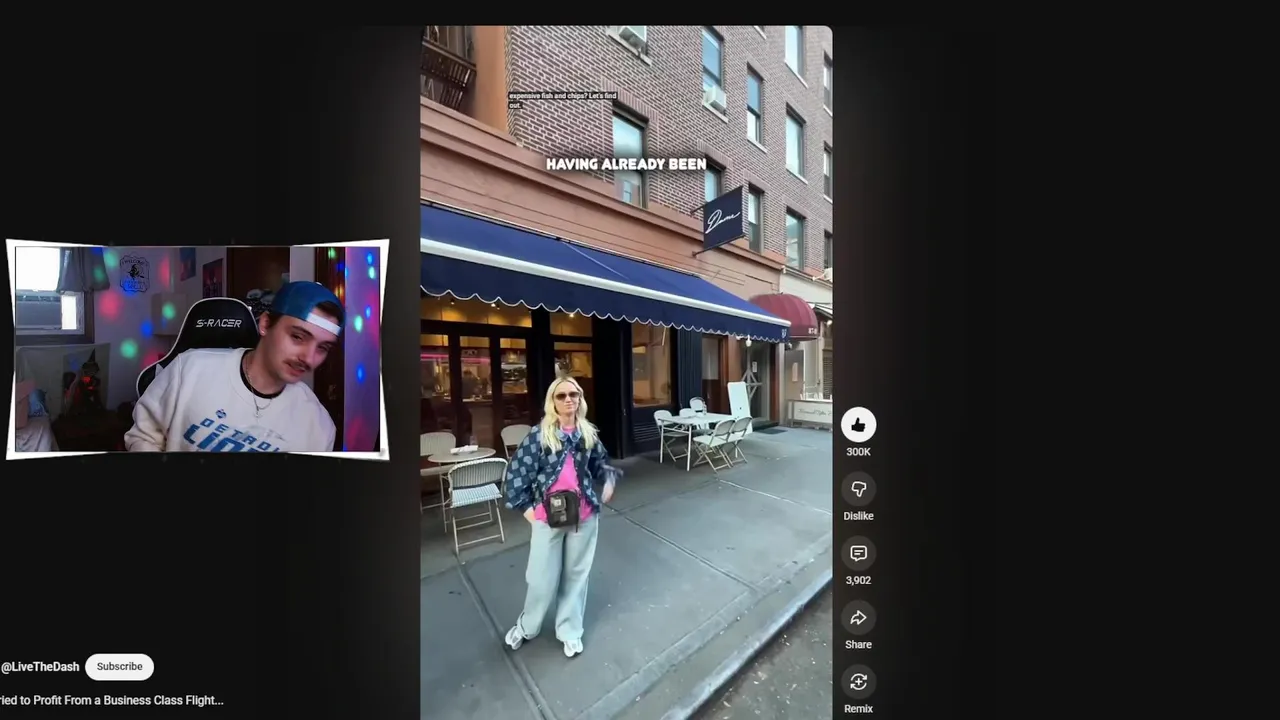
Task: Open the @LiveTheDash channel link
Action: pyautogui.click(x=40, y=667)
